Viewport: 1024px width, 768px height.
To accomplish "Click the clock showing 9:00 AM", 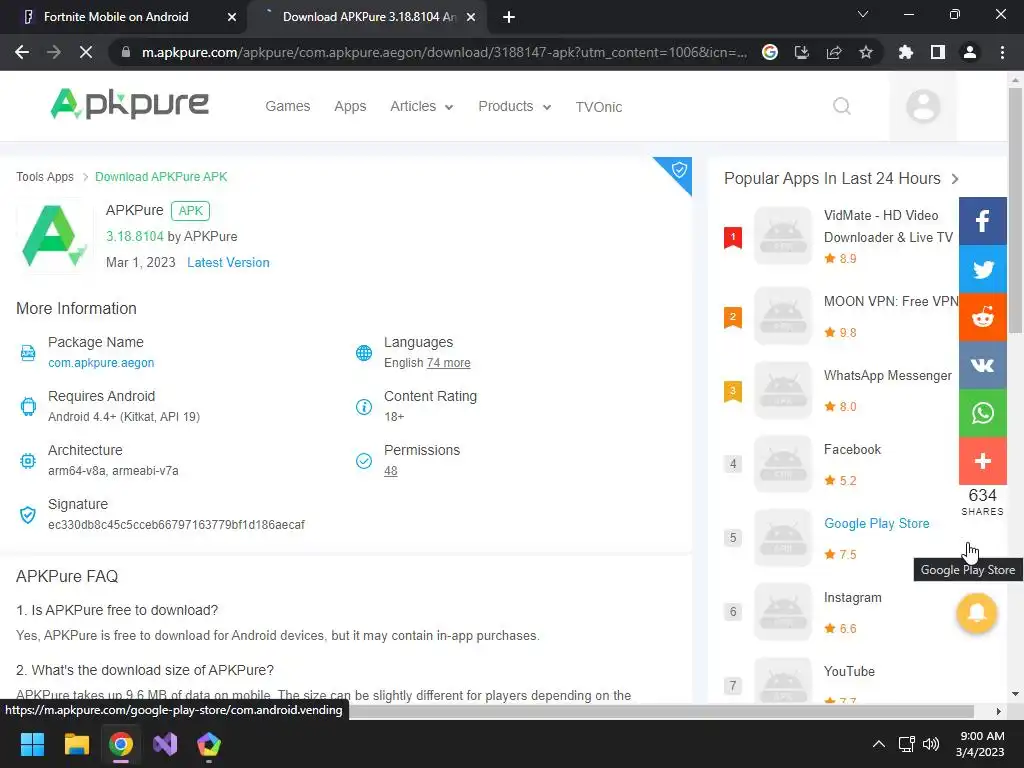I will coord(980,736).
